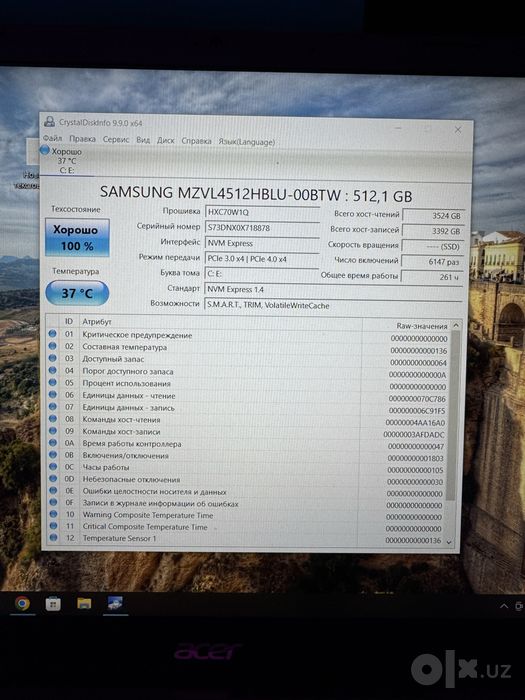Click the Буква тома field C: E:
This screenshot has width=525, height=700.
point(262,274)
